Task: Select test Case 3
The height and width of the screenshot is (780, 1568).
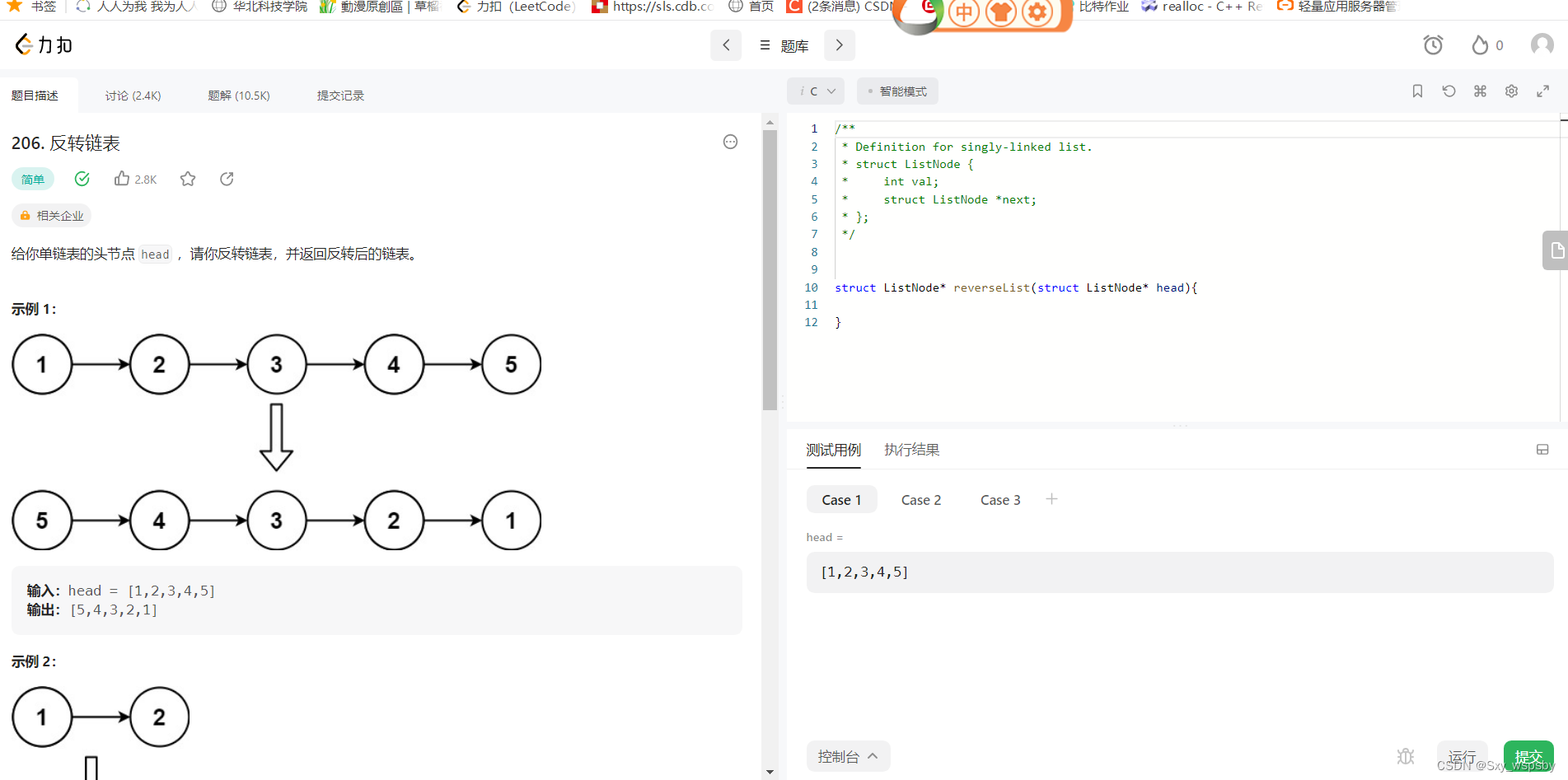Action: click(x=999, y=500)
